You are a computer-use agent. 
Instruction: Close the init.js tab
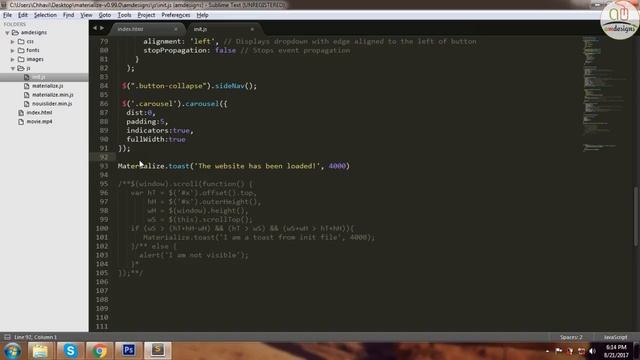(252, 29)
